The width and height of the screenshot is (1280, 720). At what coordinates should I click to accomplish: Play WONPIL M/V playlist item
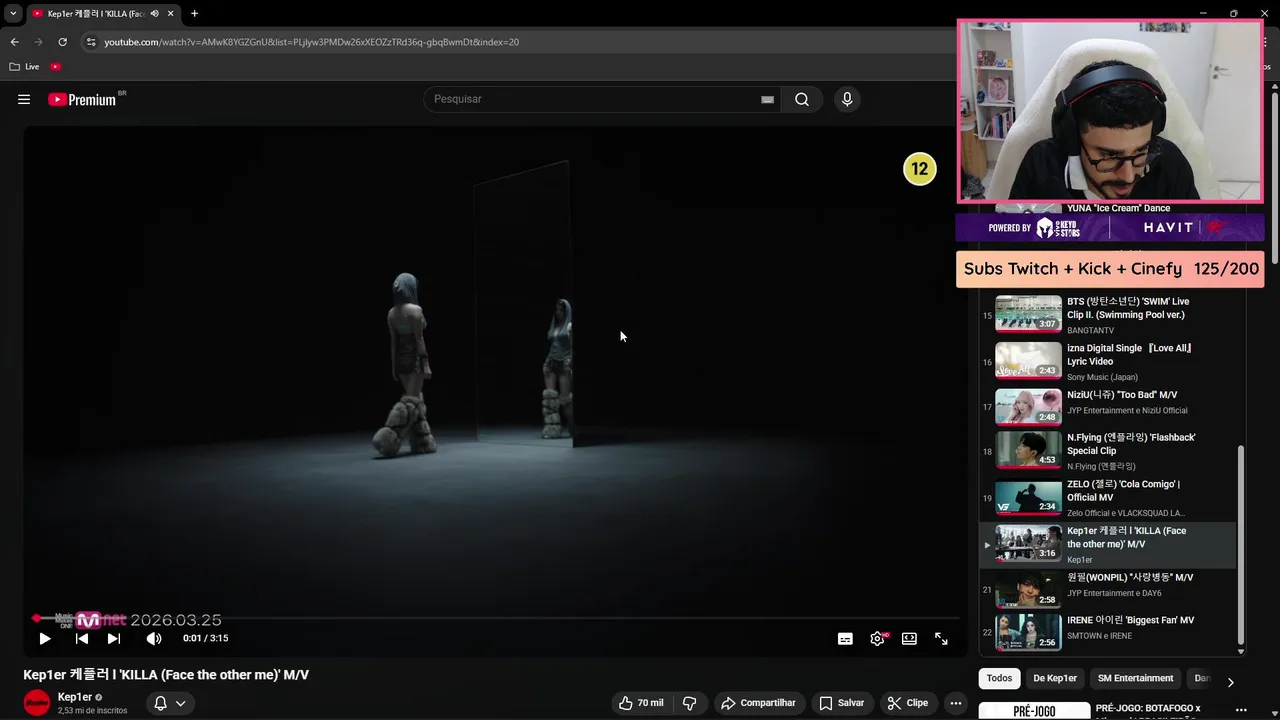pyautogui.click(x=1107, y=589)
